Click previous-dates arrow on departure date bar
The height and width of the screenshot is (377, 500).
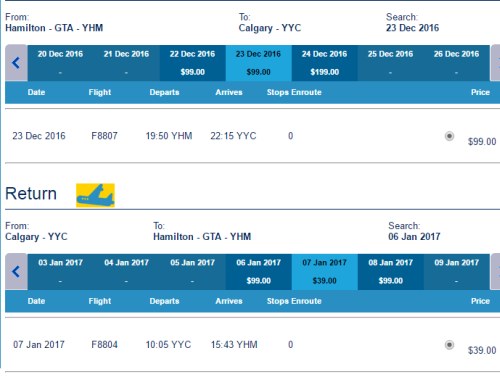pyautogui.click(x=16, y=63)
